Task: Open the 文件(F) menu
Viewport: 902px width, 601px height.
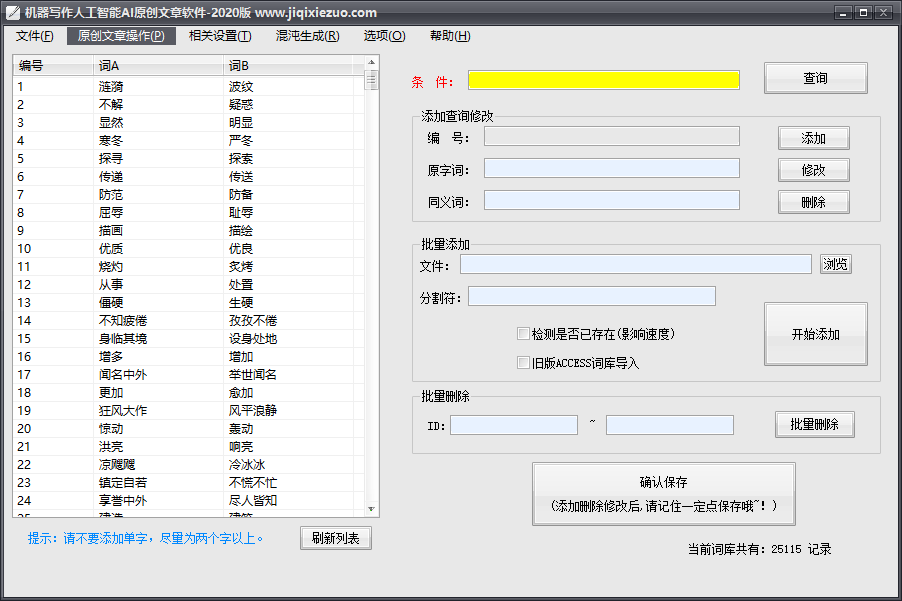Action: (x=34, y=36)
